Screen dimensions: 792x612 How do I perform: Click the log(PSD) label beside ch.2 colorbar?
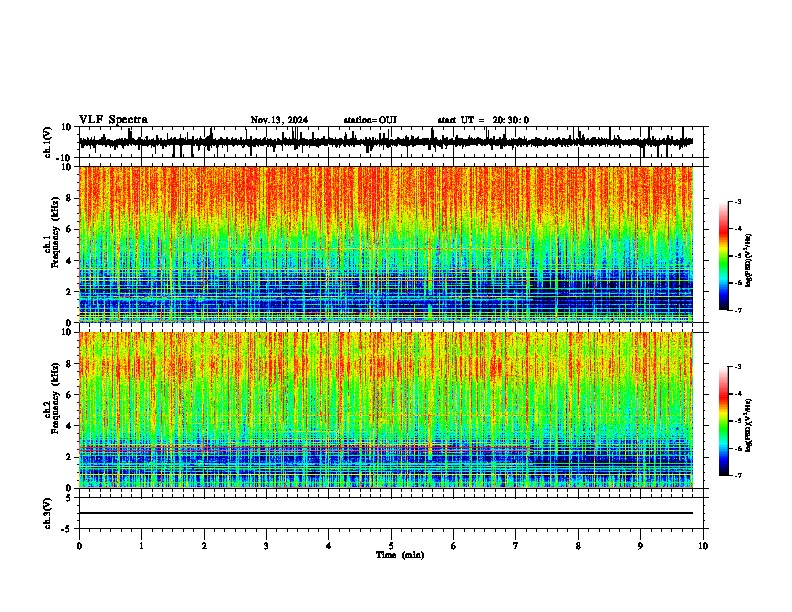(748, 426)
